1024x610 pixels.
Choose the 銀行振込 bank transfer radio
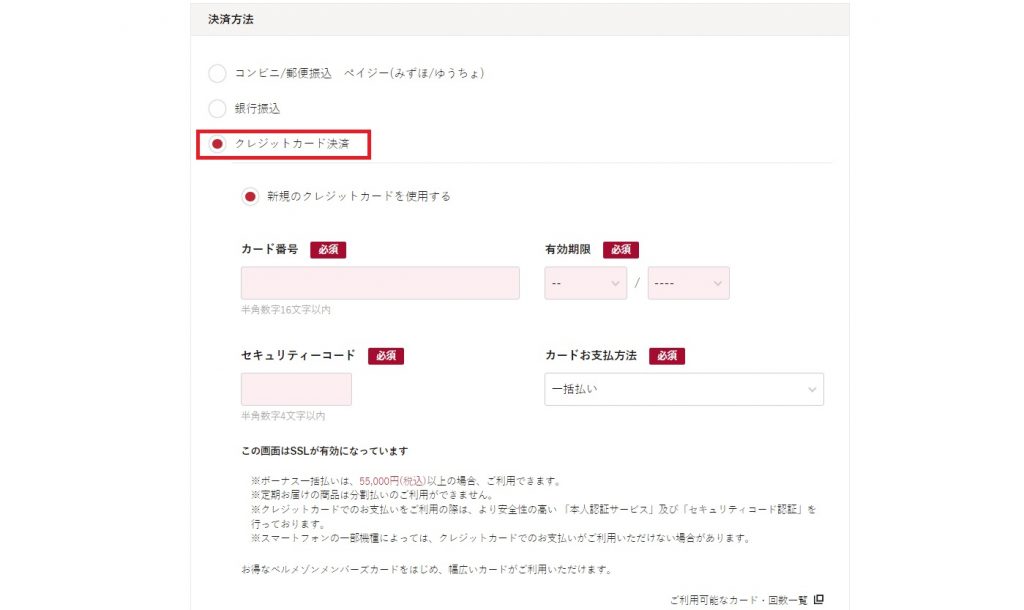point(217,109)
